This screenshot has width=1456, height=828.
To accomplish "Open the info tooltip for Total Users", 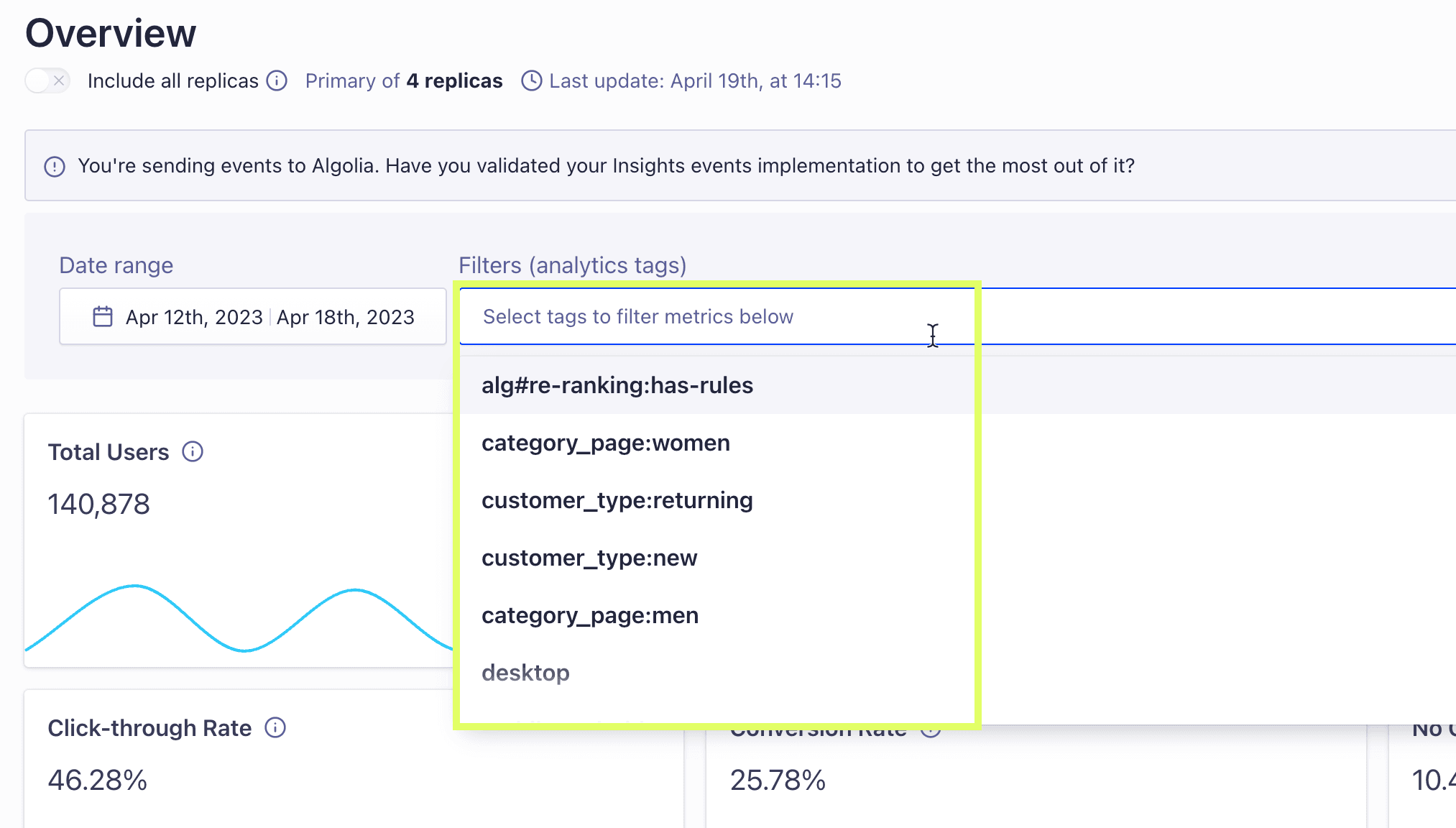I will point(193,452).
